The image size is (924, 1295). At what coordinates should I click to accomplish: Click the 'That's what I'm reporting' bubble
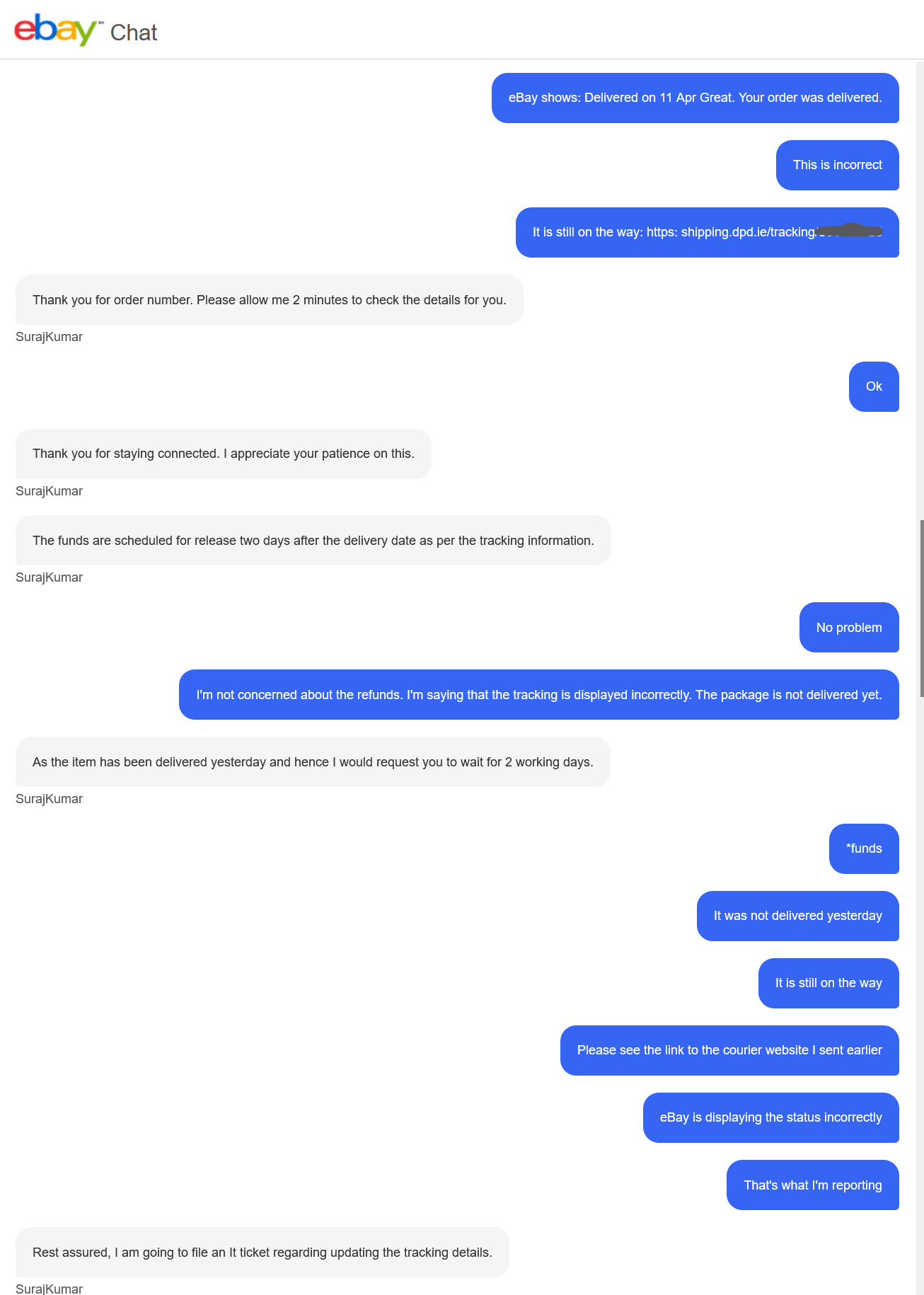tap(813, 1185)
